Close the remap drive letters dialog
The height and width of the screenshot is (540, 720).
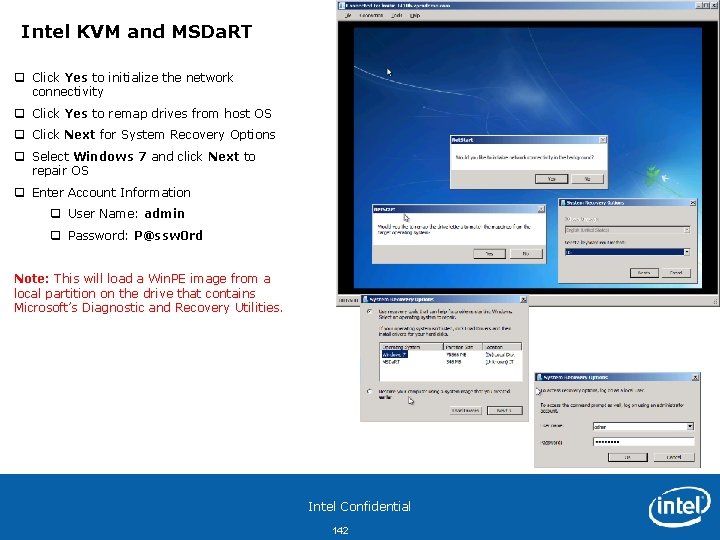[x=541, y=209]
